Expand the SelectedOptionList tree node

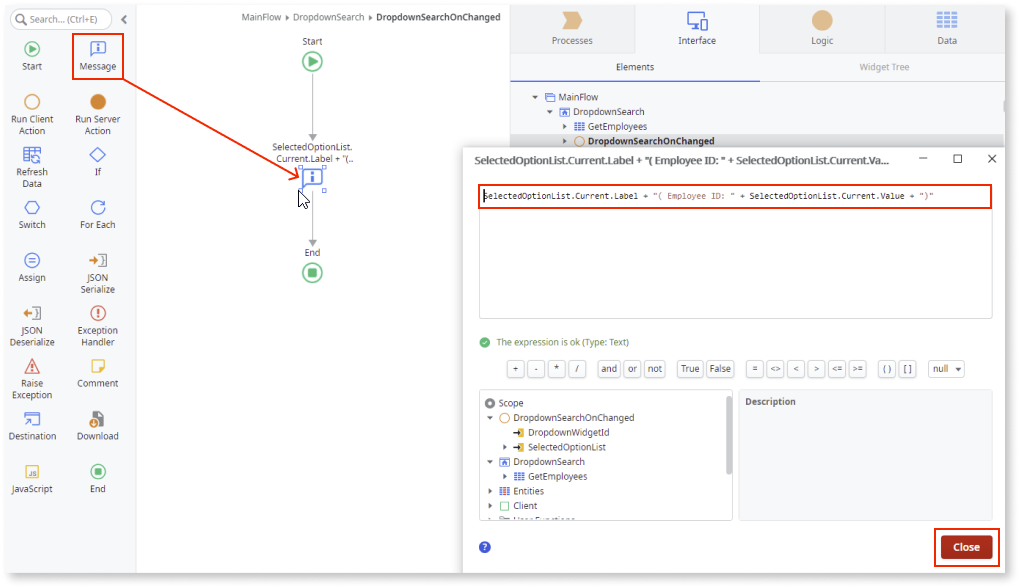click(x=505, y=447)
